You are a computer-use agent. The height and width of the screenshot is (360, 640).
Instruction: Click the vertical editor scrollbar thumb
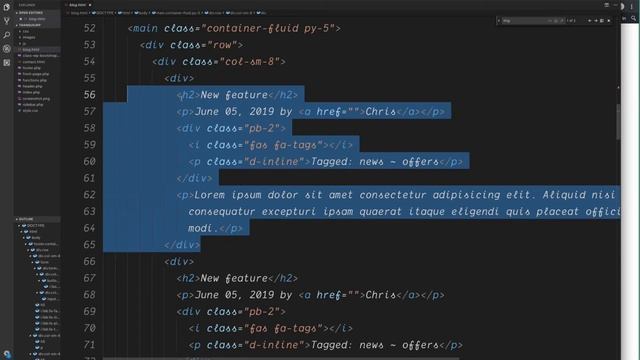pos(618,122)
